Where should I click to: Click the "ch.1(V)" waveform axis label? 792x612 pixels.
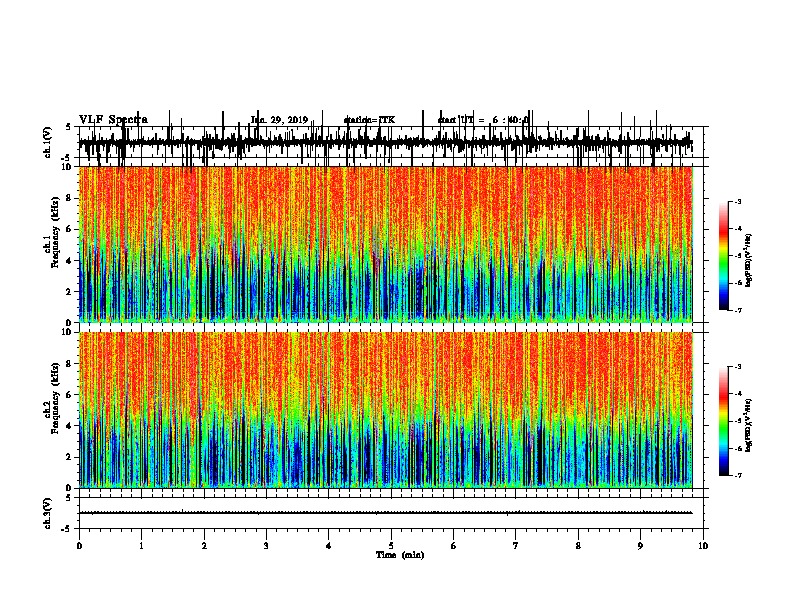[48, 142]
